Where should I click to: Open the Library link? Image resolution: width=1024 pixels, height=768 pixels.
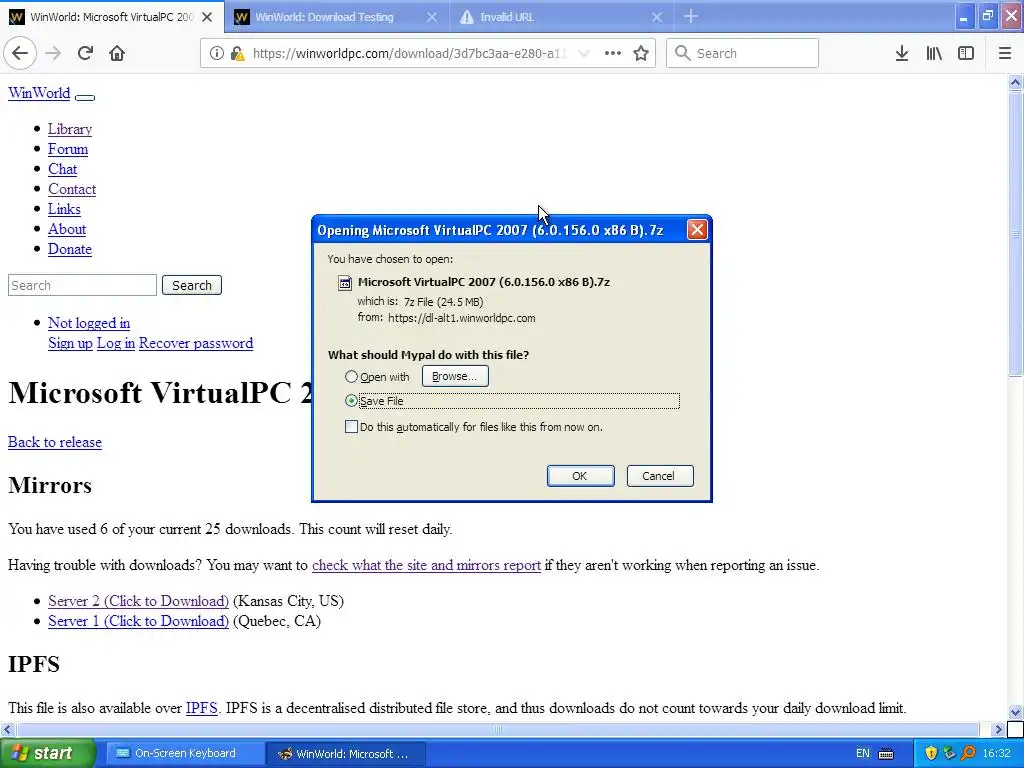[x=70, y=129]
